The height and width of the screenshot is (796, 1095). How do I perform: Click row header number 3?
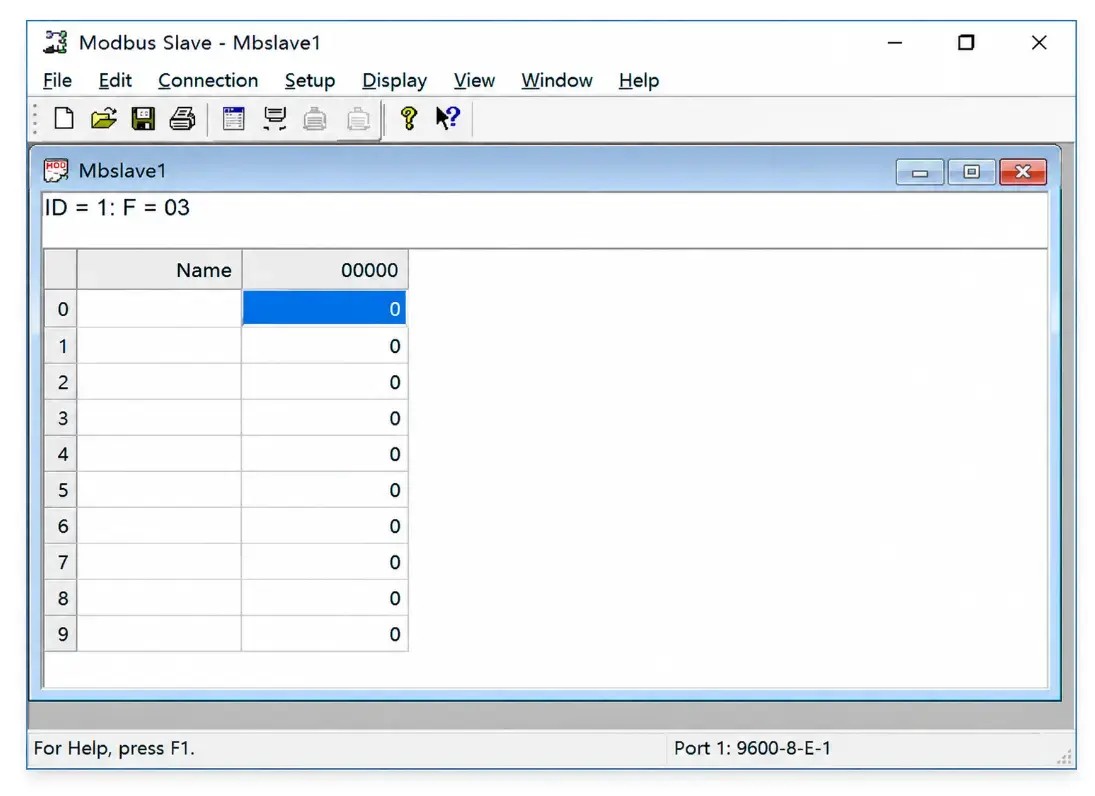point(61,418)
